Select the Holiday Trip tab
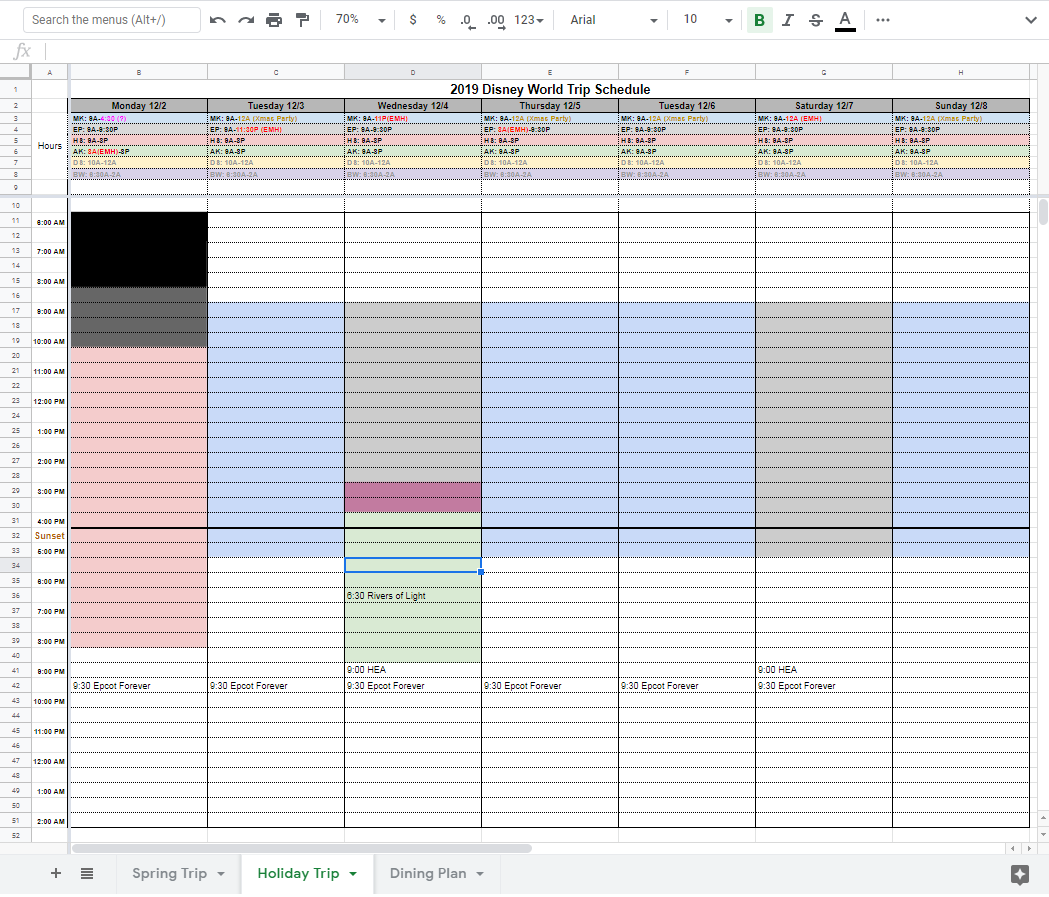 point(298,873)
